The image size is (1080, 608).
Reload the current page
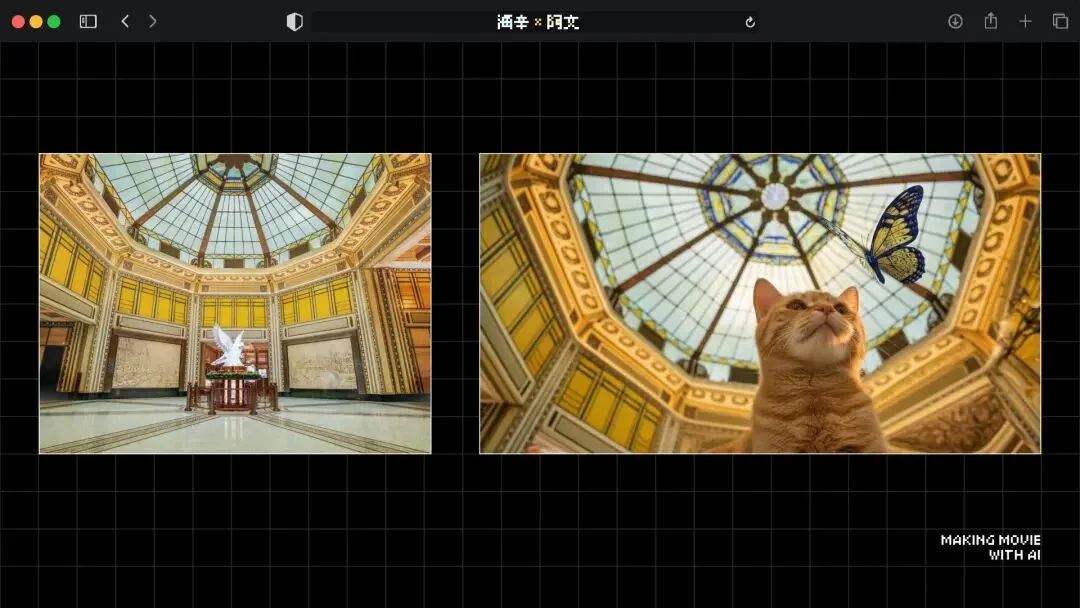coord(750,22)
